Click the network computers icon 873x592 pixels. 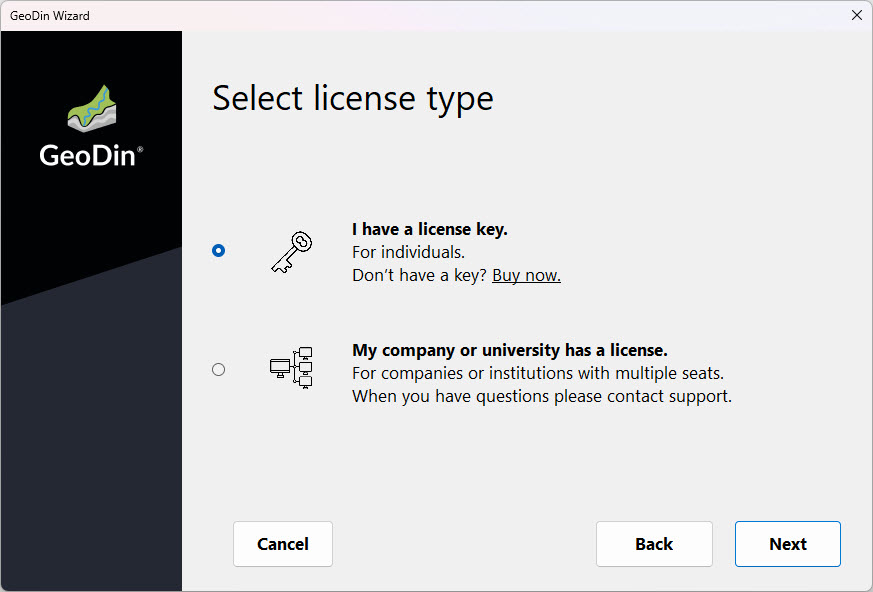point(291,368)
